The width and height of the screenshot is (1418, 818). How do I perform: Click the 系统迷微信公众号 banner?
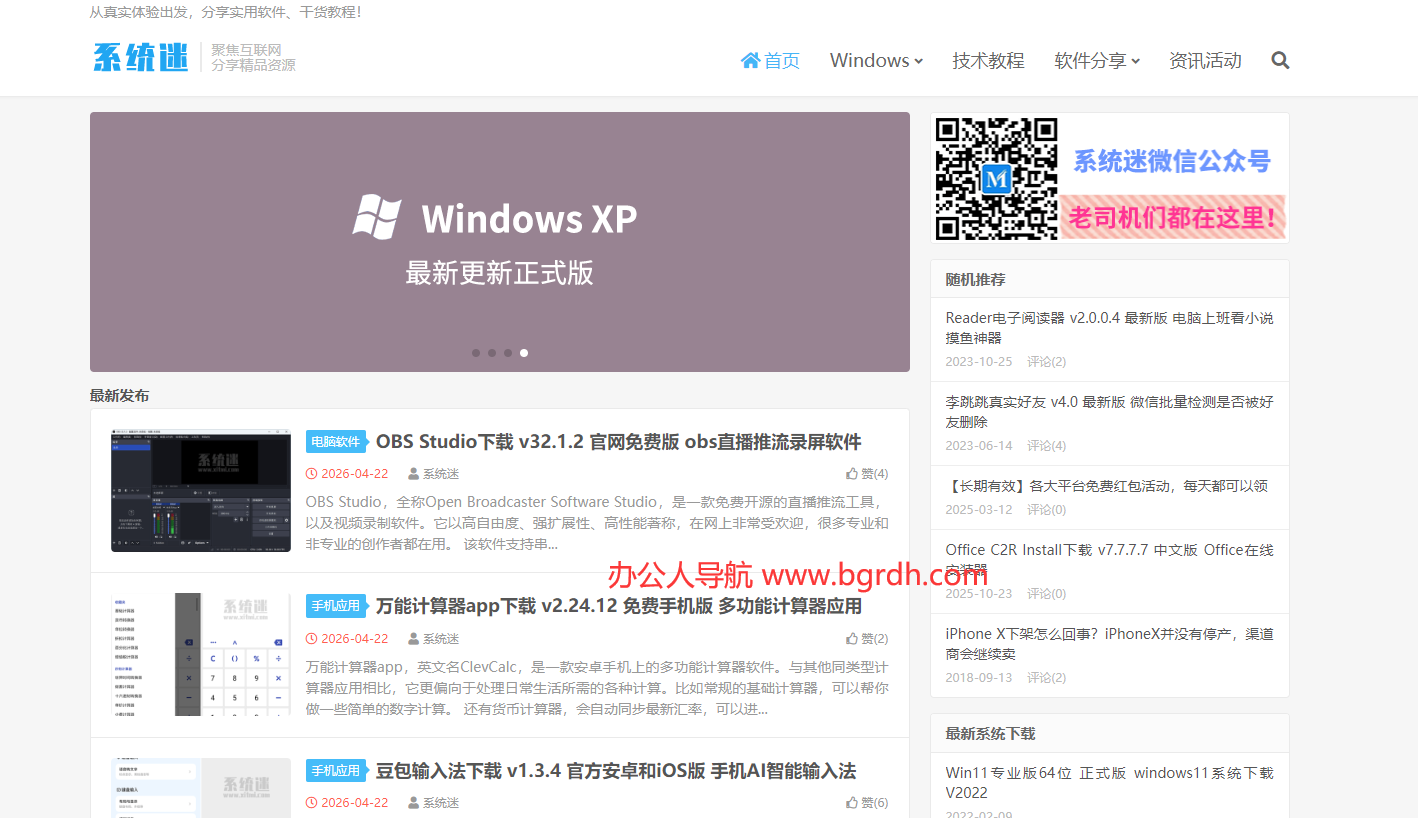click(1110, 178)
